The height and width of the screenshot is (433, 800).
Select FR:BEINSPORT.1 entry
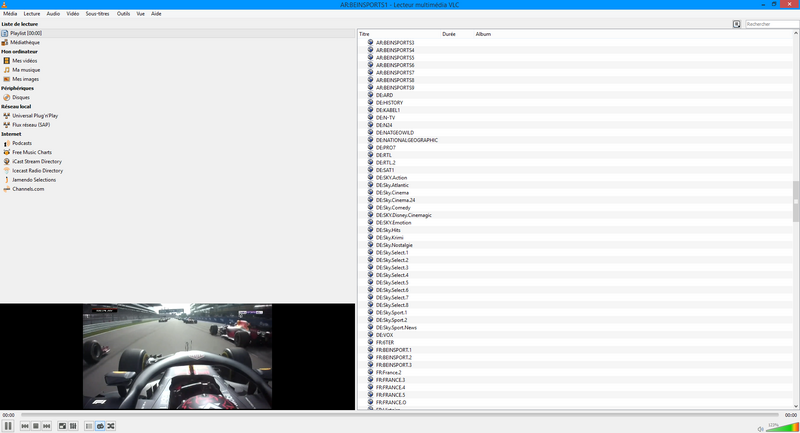(393, 350)
